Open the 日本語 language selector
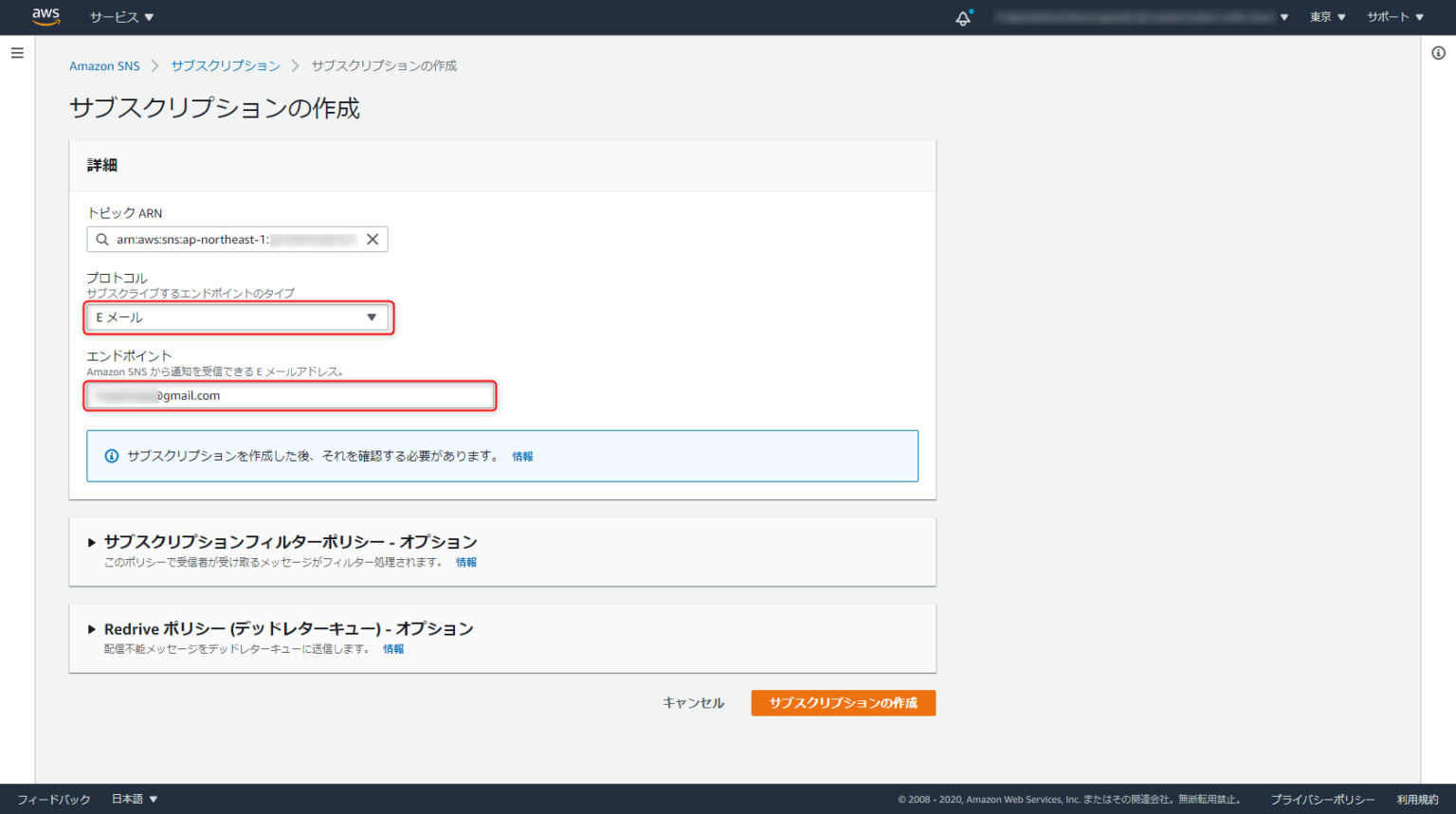1456x814 pixels. pos(133,799)
